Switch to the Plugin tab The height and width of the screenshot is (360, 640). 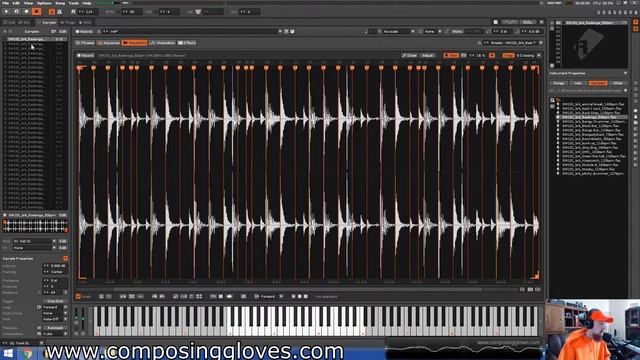(x=68, y=22)
